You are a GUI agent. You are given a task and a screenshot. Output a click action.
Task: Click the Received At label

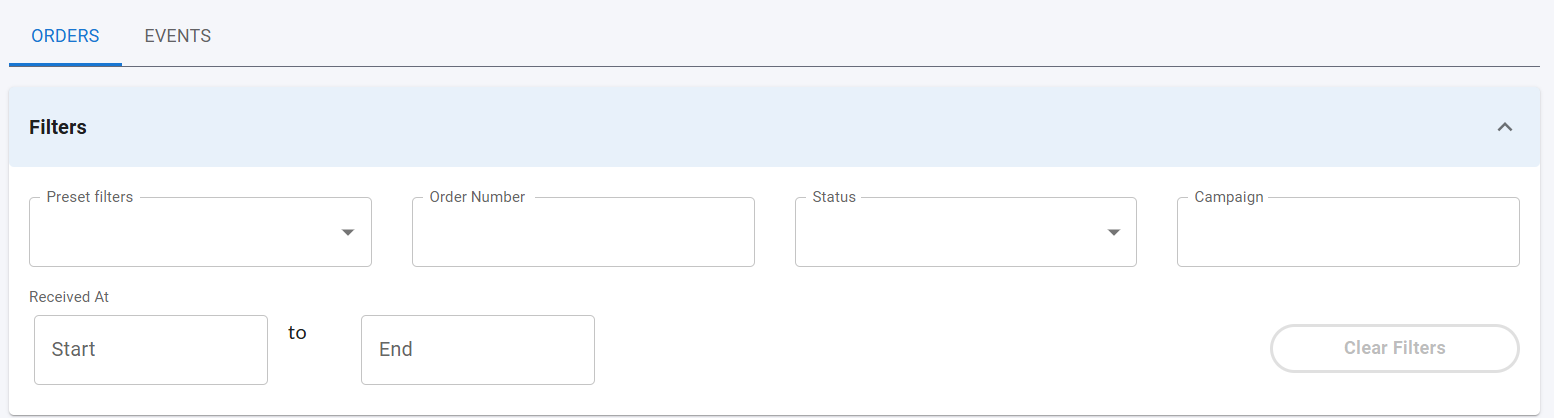[x=69, y=297]
